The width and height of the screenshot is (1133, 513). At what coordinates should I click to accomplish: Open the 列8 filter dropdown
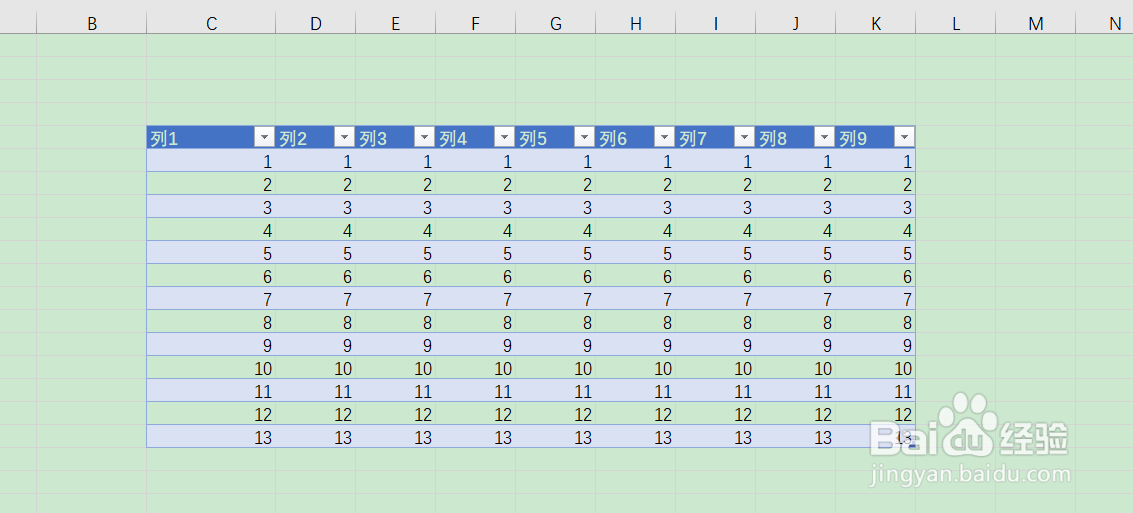click(x=825, y=137)
